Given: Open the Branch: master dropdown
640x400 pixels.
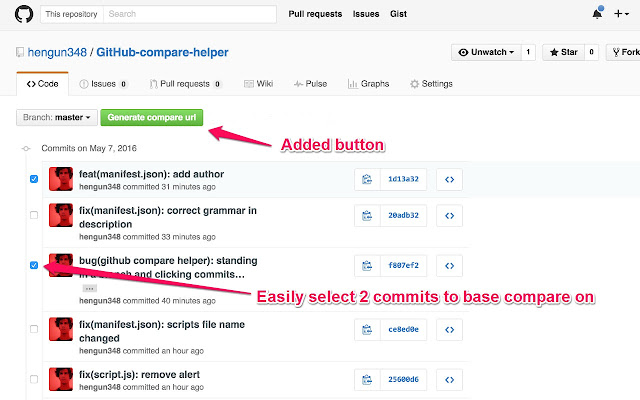Looking at the screenshot, I should click(x=58, y=117).
